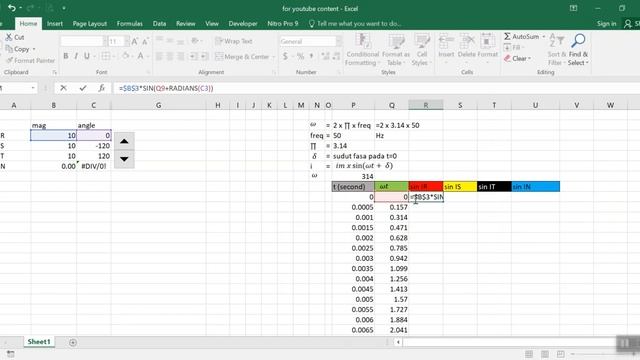Click the Undo arrow in the title bar

point(11,8)
